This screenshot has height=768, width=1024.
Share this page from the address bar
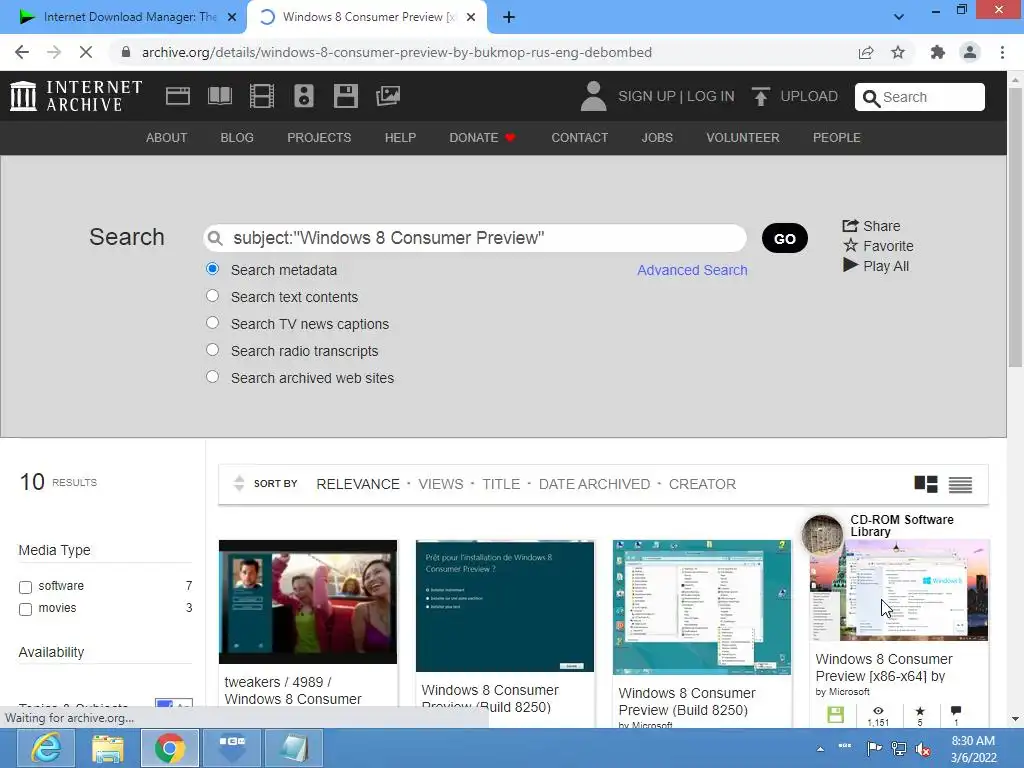pyautogui.click(x=866, y=52)
